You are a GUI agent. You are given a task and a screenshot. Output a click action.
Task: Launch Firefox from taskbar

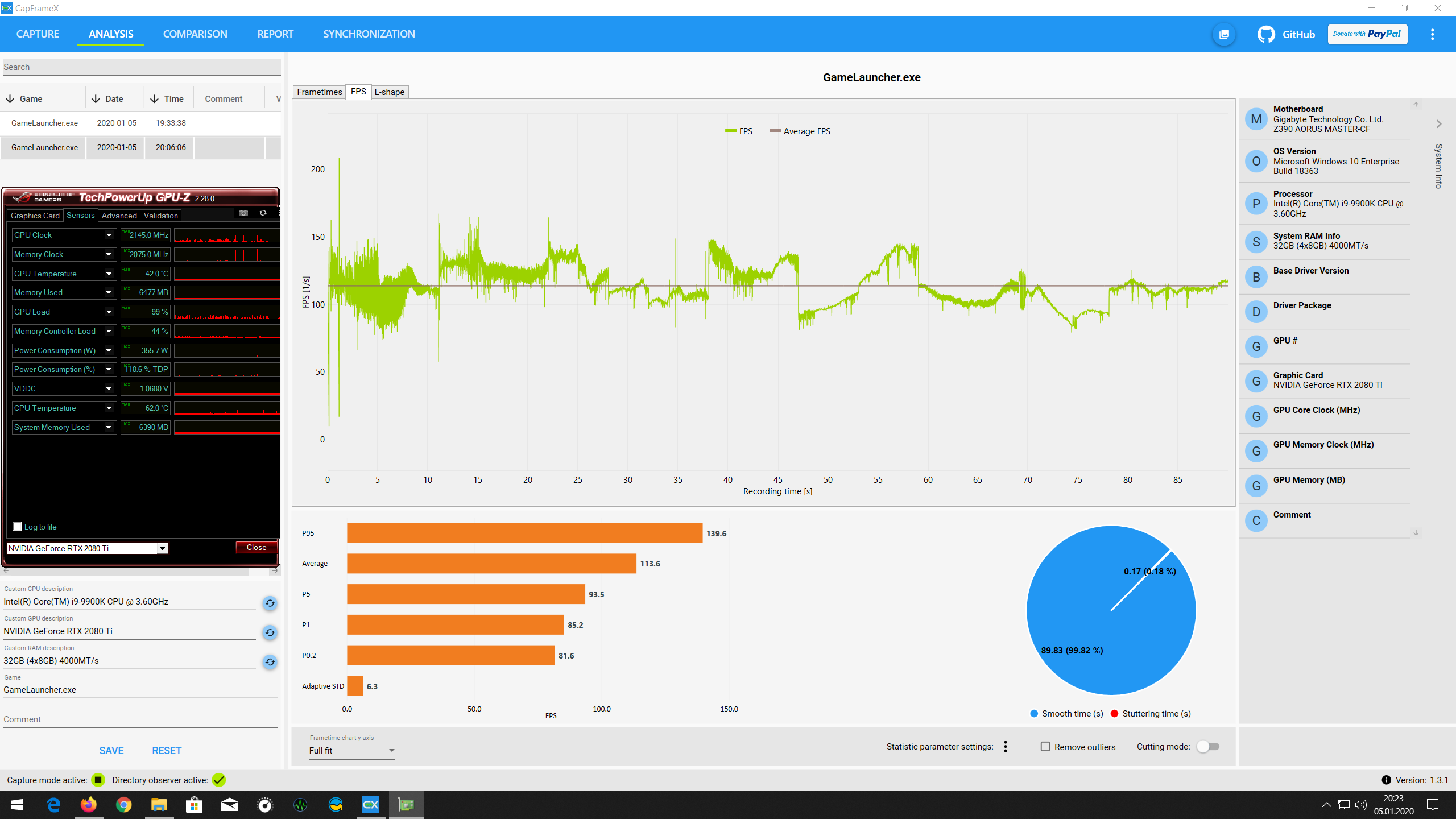(x=89, y=805)
